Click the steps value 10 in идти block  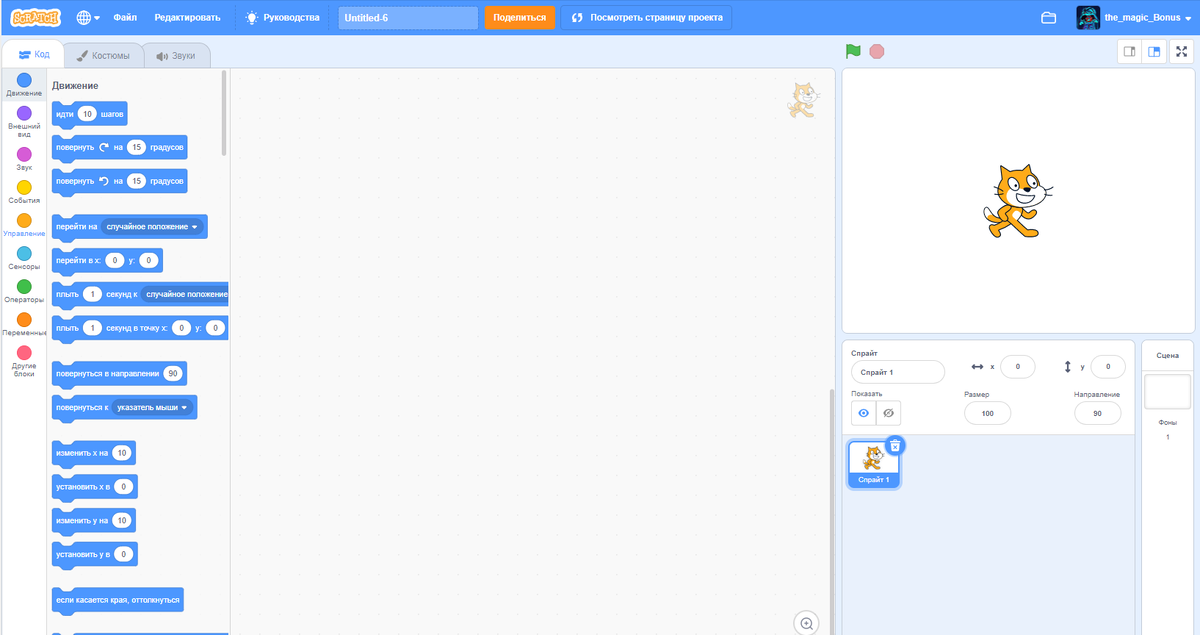(88, 114)
